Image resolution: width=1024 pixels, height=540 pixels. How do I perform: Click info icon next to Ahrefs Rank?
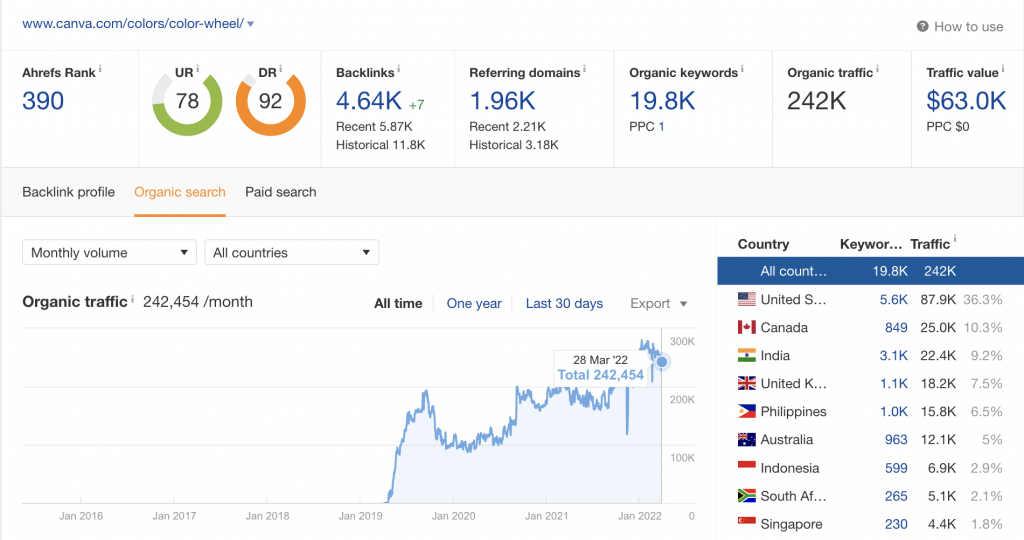100,69
